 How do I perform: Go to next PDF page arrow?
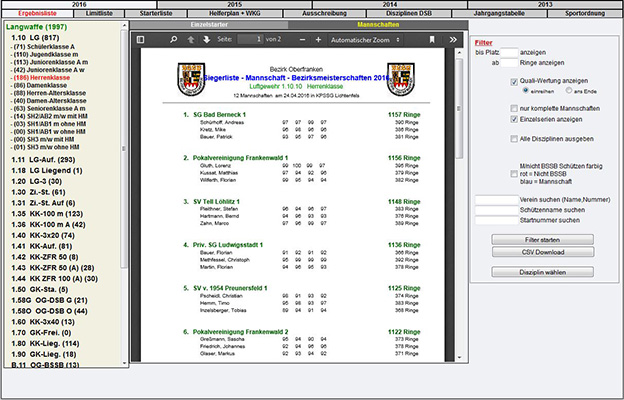(x=207, y=40)
